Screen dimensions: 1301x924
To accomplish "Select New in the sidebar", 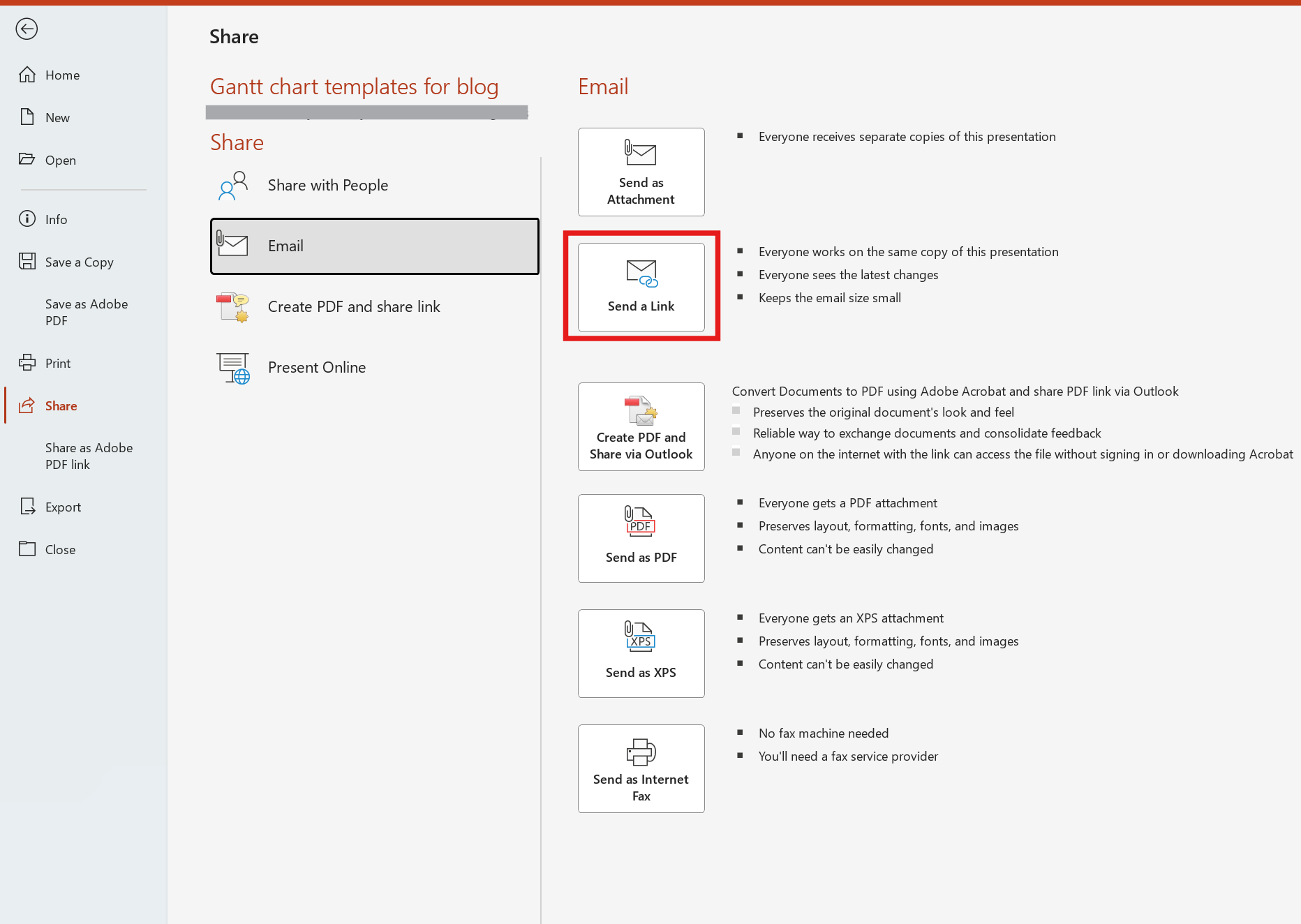I will pyautogui.click(x=57, y=118).
